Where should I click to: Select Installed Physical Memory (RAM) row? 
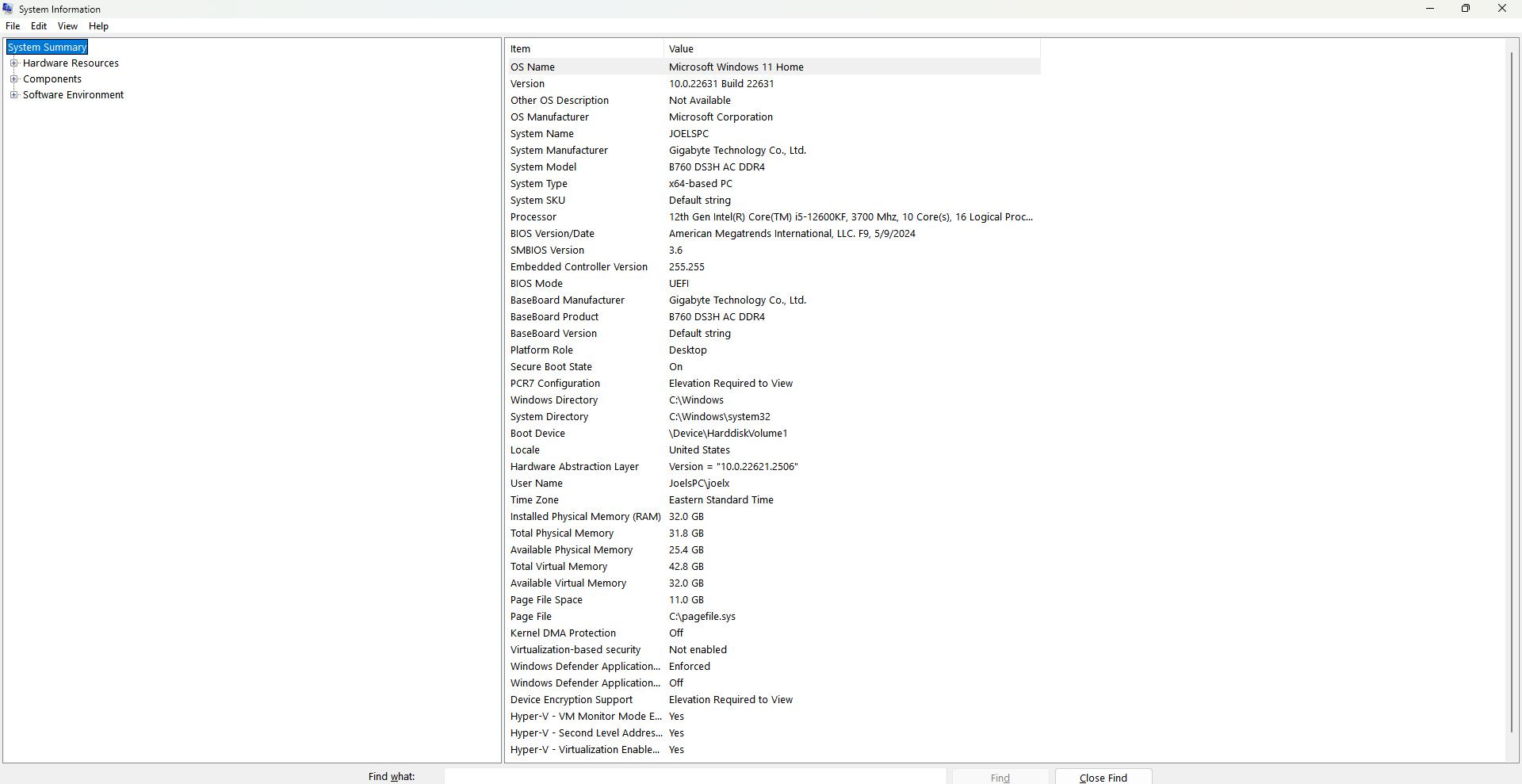coord(774,517)
